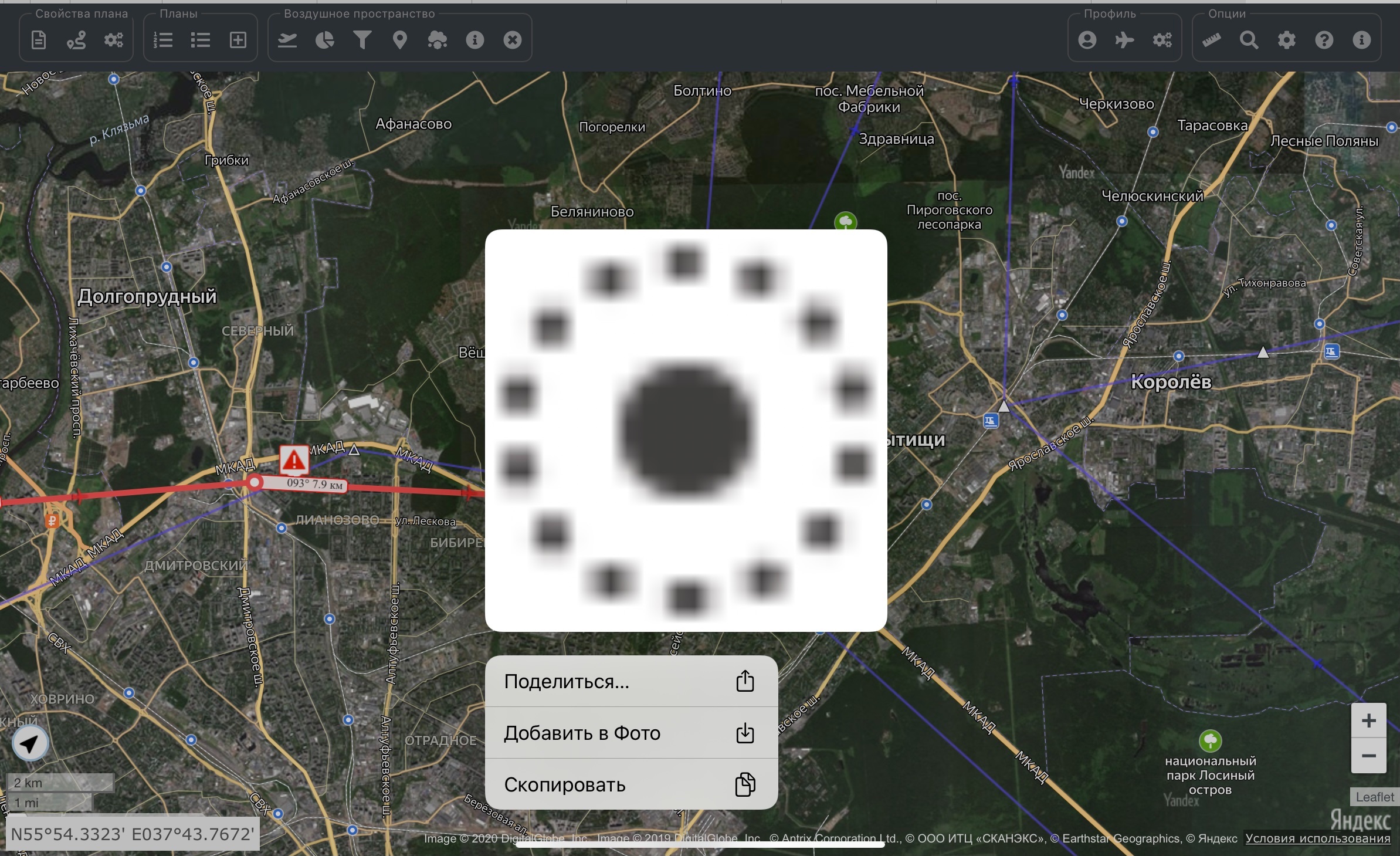Click the red warning triangle marker
Screen dimensions: 1400x856
coord(294,460)
